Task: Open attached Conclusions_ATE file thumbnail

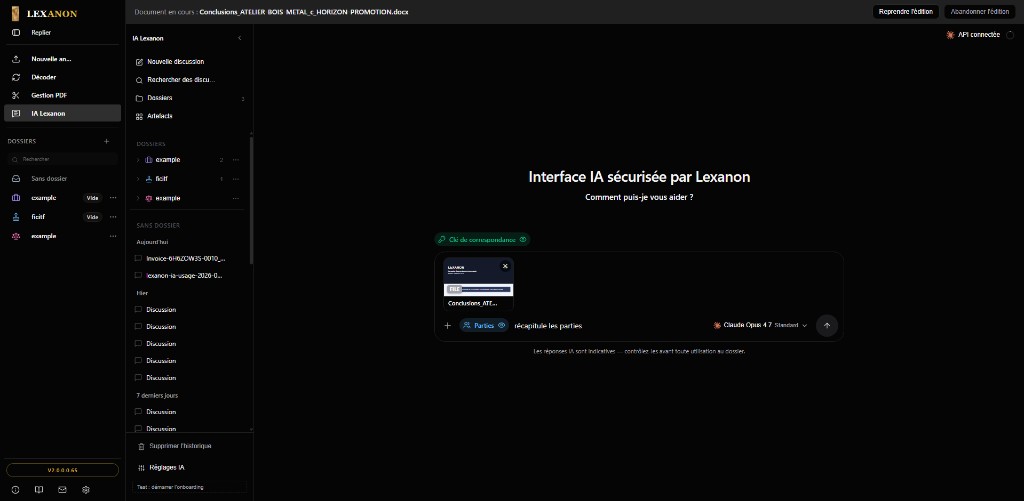Action: point(479,283)
